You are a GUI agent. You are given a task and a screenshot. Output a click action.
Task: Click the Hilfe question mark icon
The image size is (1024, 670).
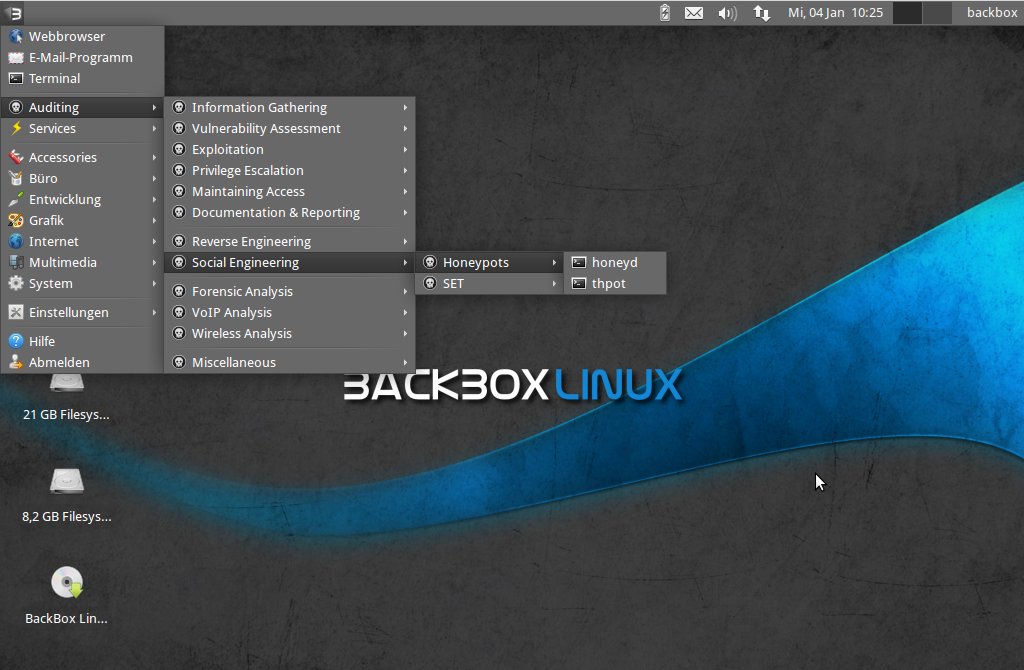coord(16,341)
